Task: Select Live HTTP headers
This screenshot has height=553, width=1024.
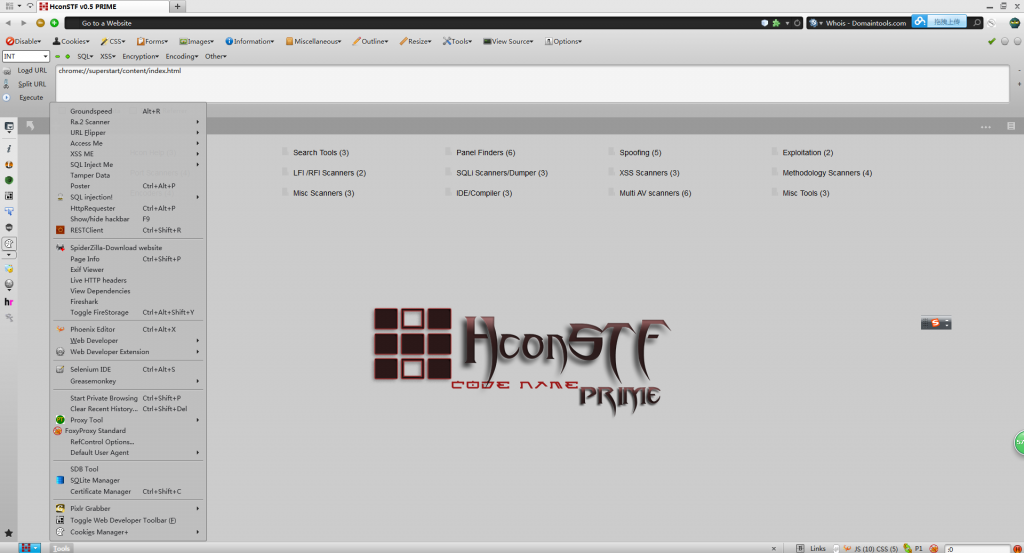Action: pos(129,280)
